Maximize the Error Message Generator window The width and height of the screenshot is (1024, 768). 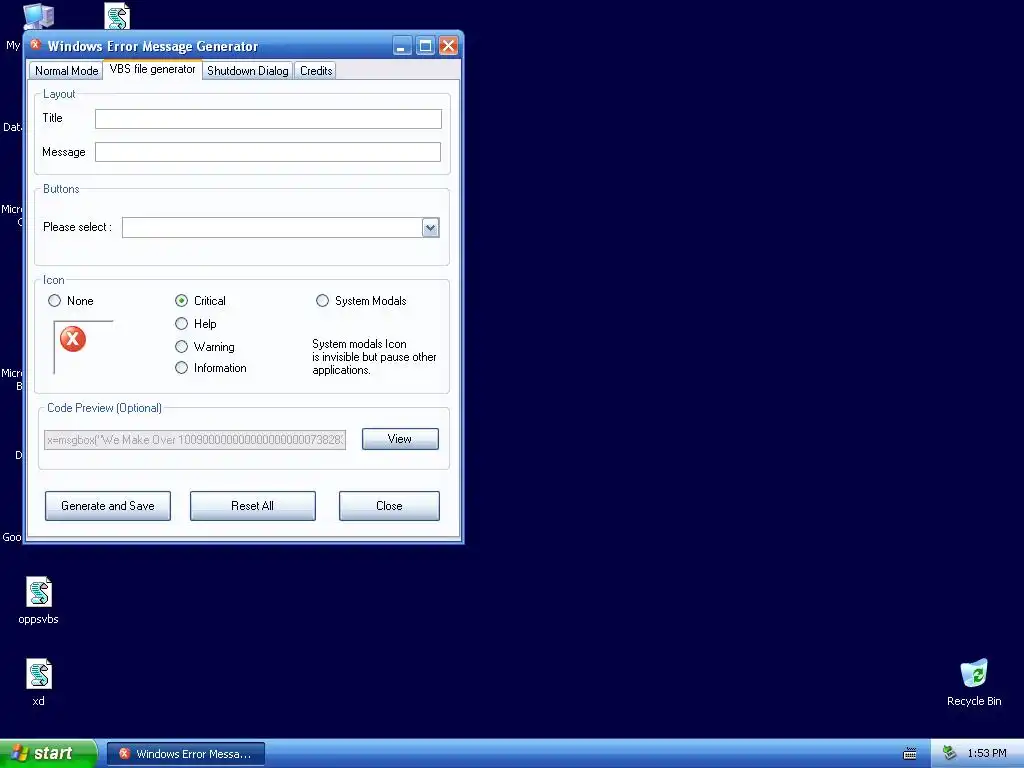point(425,46)
